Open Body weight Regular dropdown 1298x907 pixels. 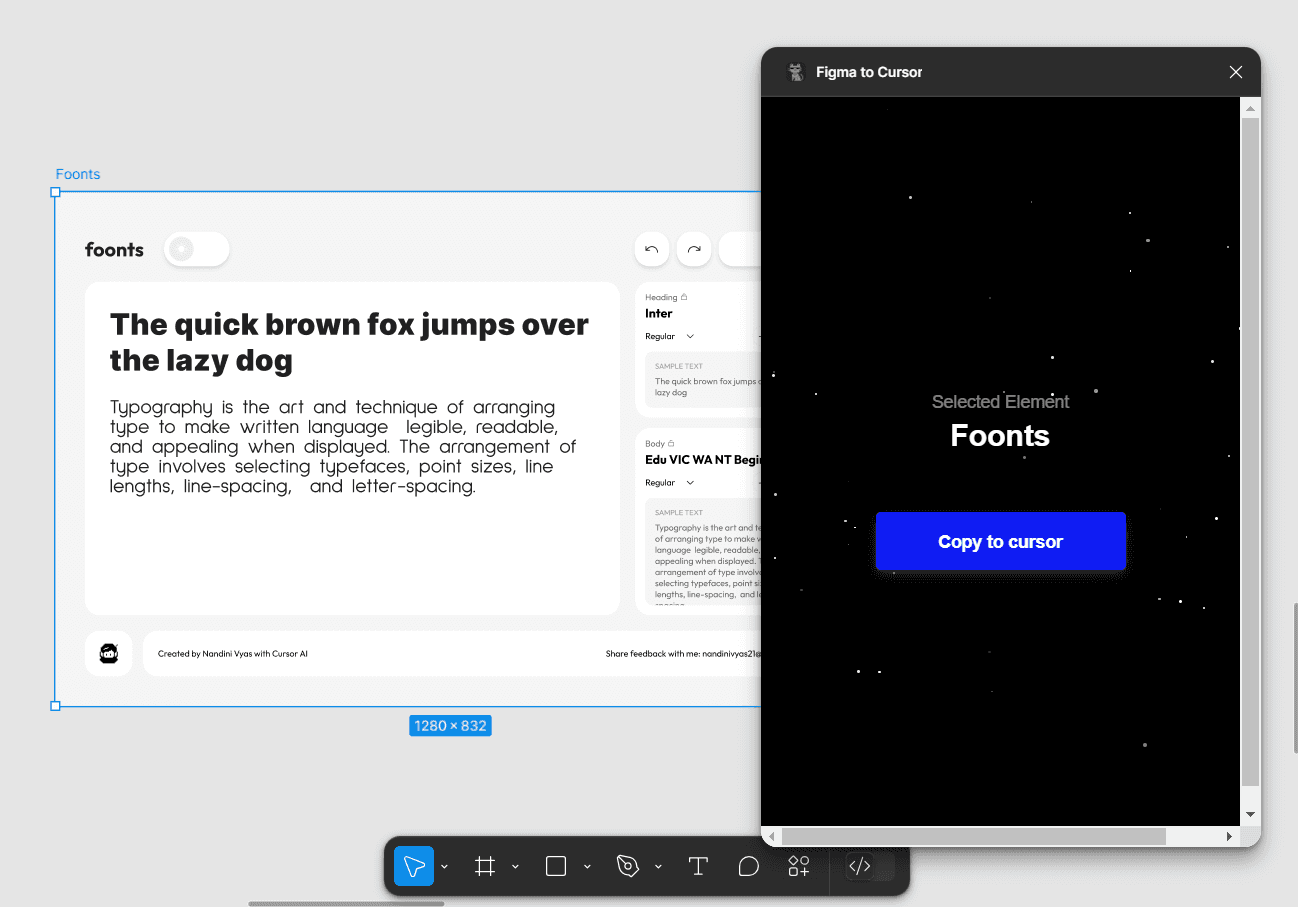(669, 482)
